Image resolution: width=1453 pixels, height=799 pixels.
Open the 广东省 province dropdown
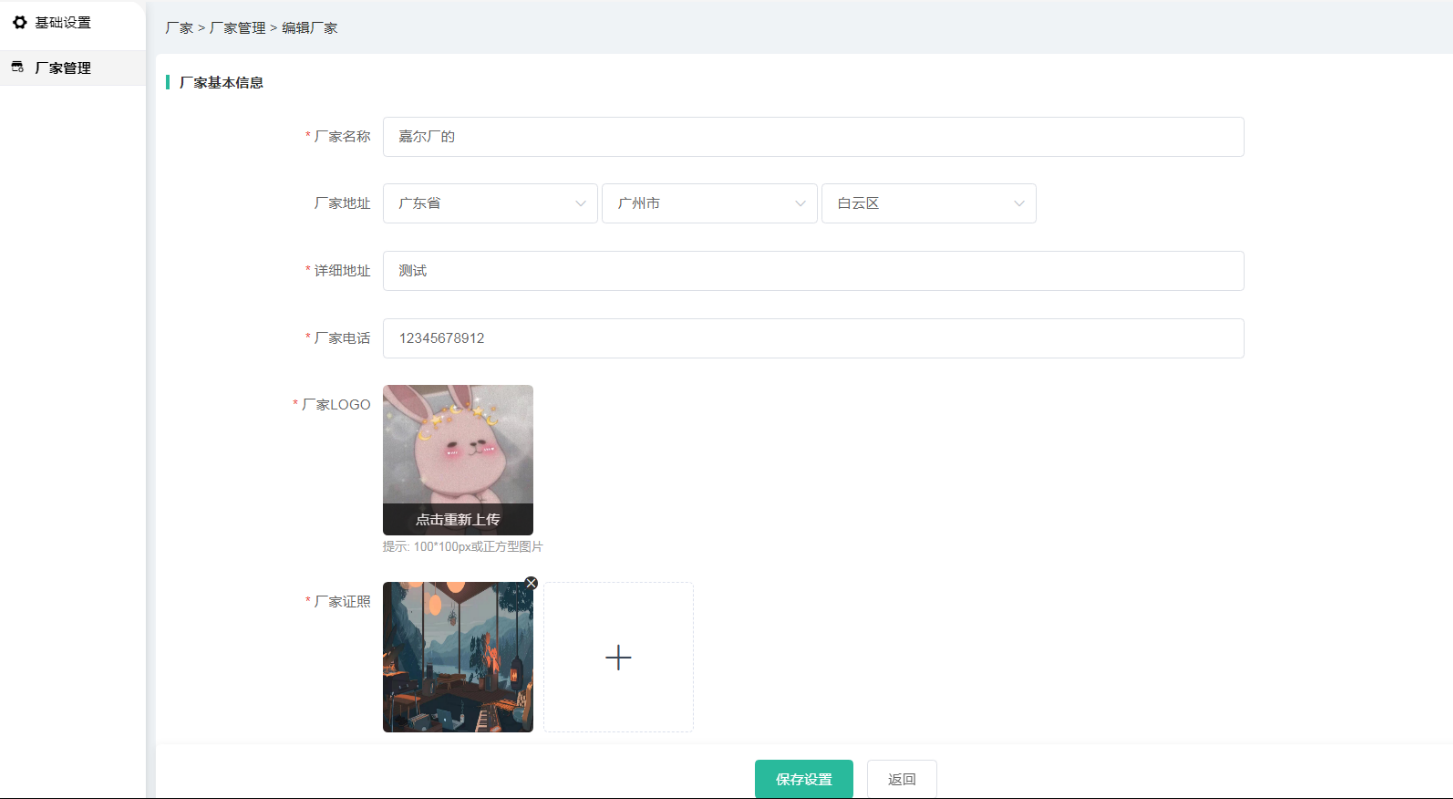(x=490, y=203)
